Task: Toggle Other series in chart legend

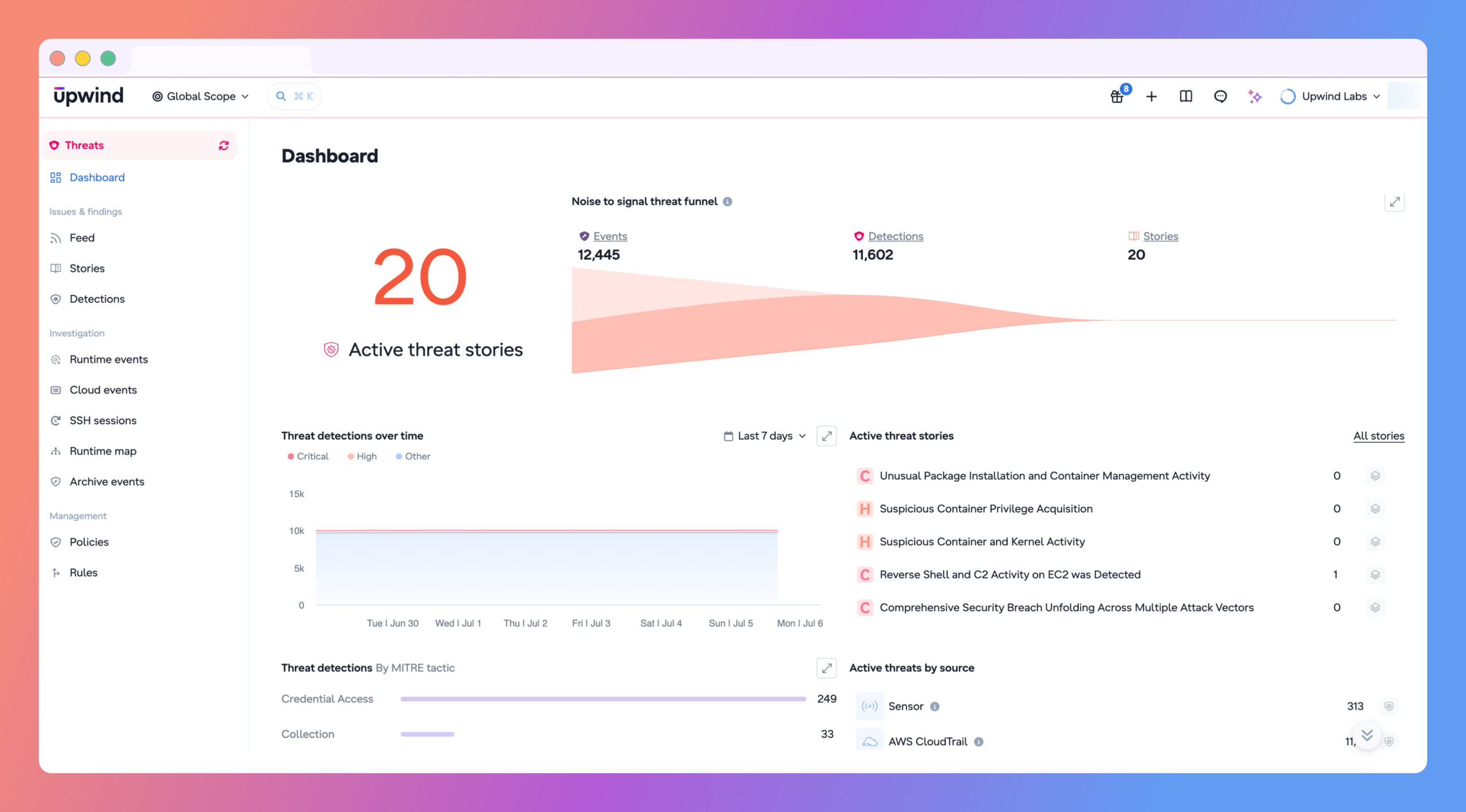Action: 413,456
